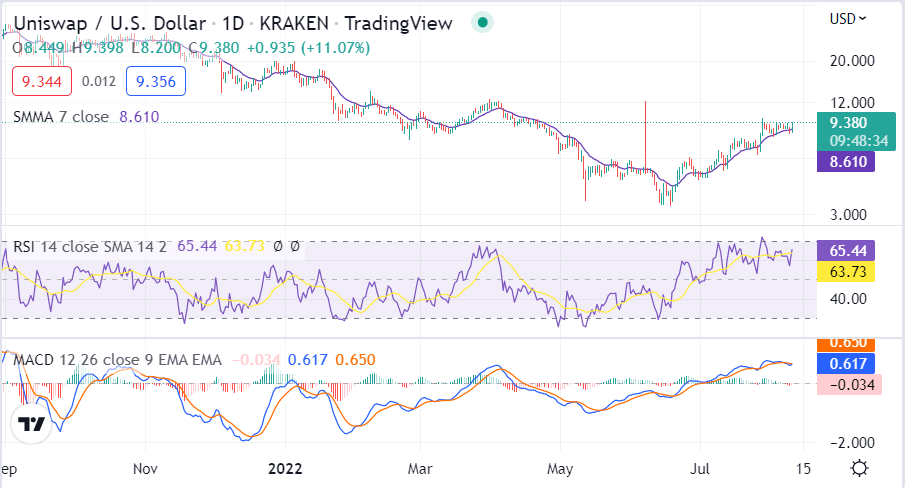Click the 12.000 price axis label
Viewport: 905px width, 488px height.
[x=852, y=103]
